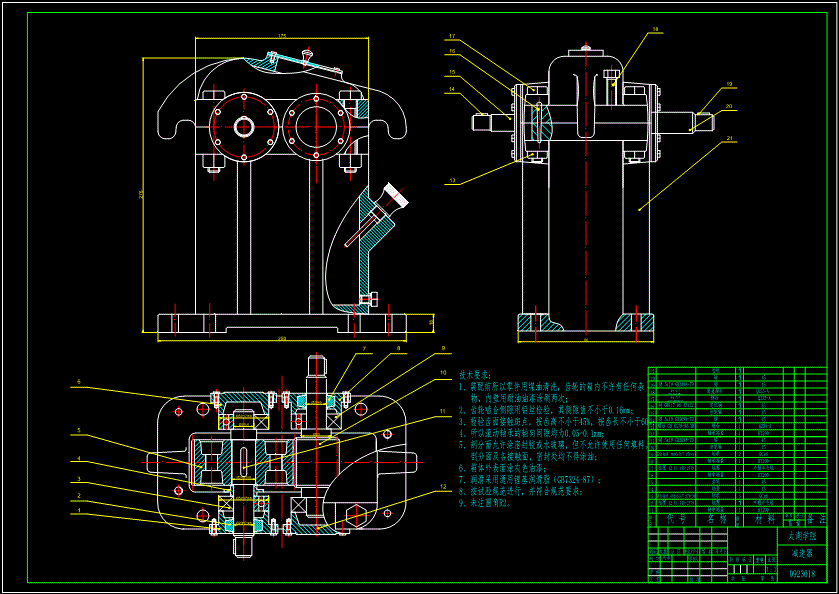
Task: Click the drain plug hexagon in top view
Action: (356, 515)
